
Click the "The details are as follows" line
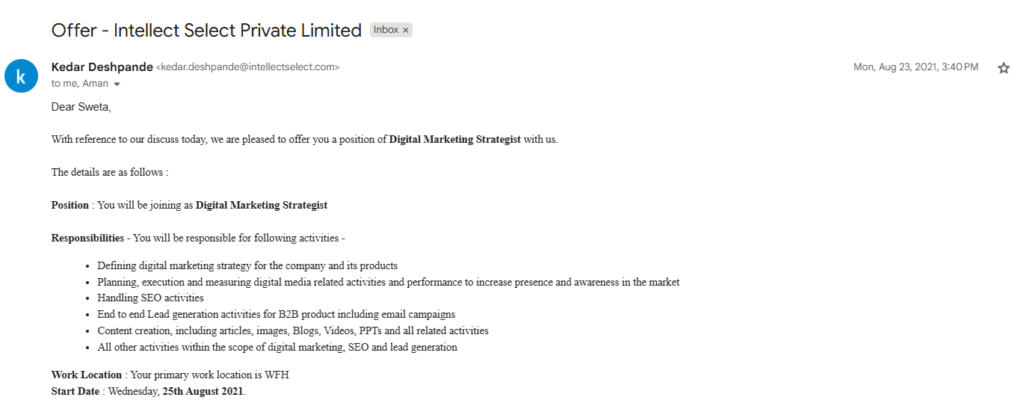(x=110, y=173)
